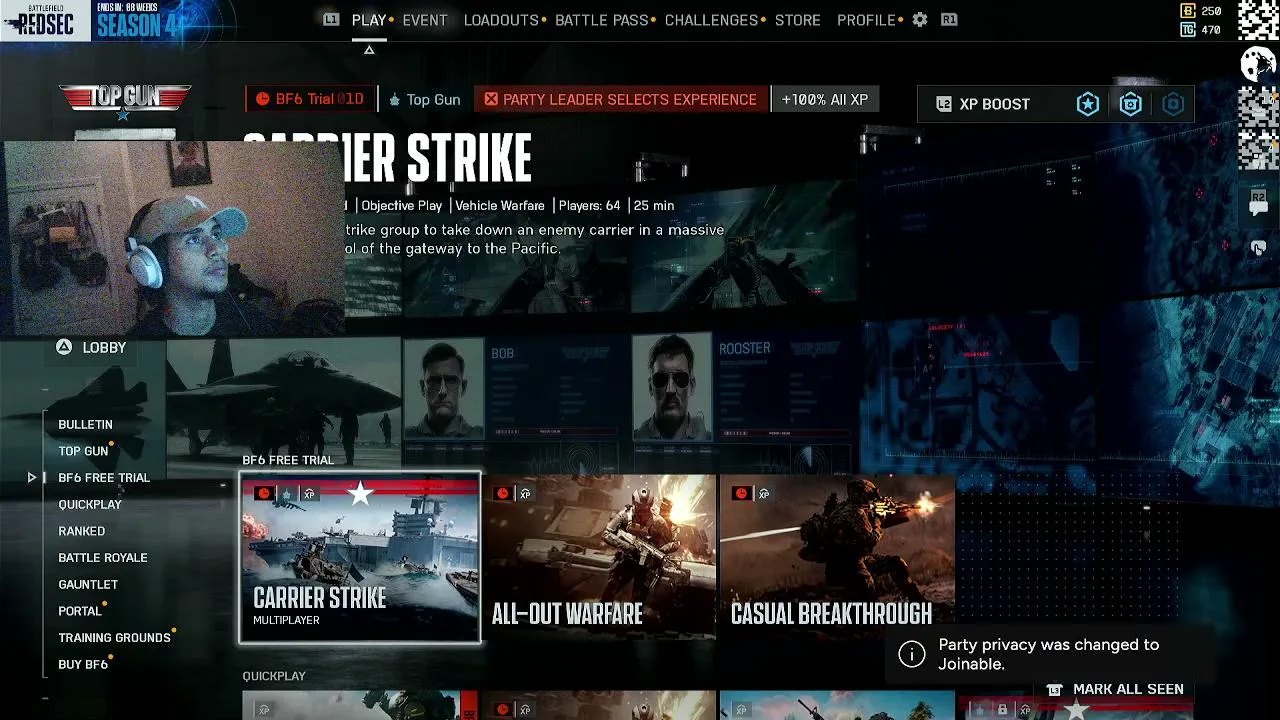Select Ranked in the sidebar
1280x720 pixels.
pyautogui.click(x=82, y=531)
